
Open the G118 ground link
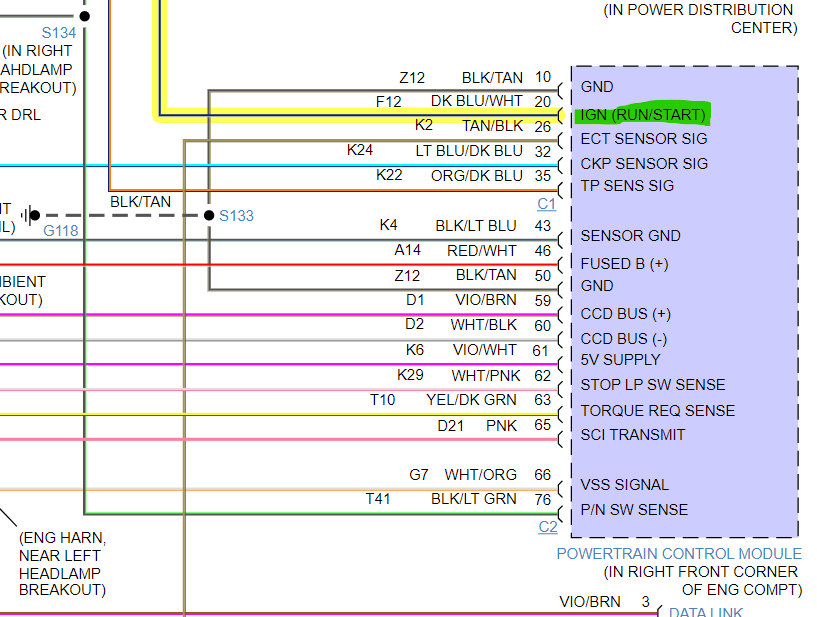click(60, 230)
